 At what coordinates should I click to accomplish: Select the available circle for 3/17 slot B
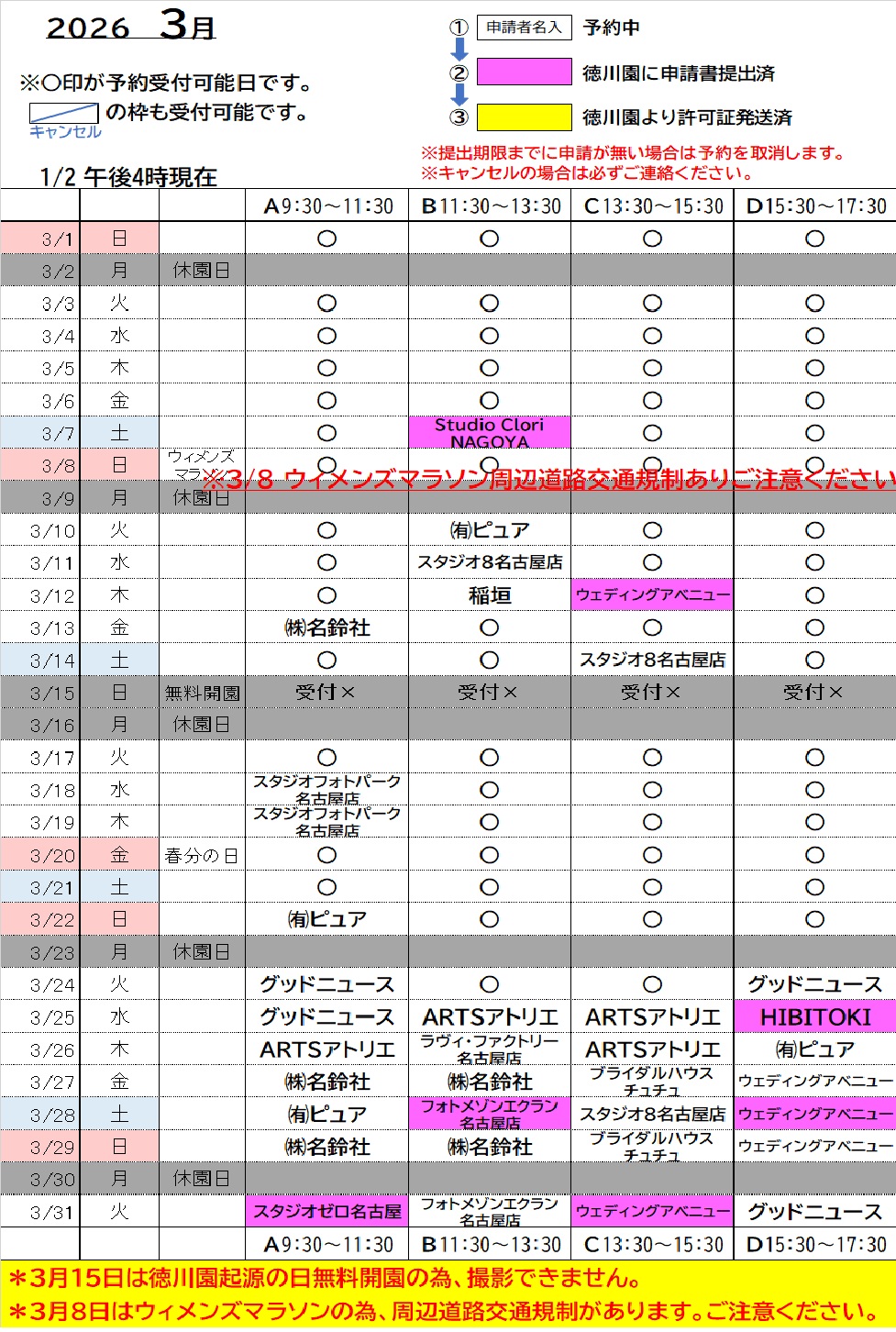click(490, 758)
